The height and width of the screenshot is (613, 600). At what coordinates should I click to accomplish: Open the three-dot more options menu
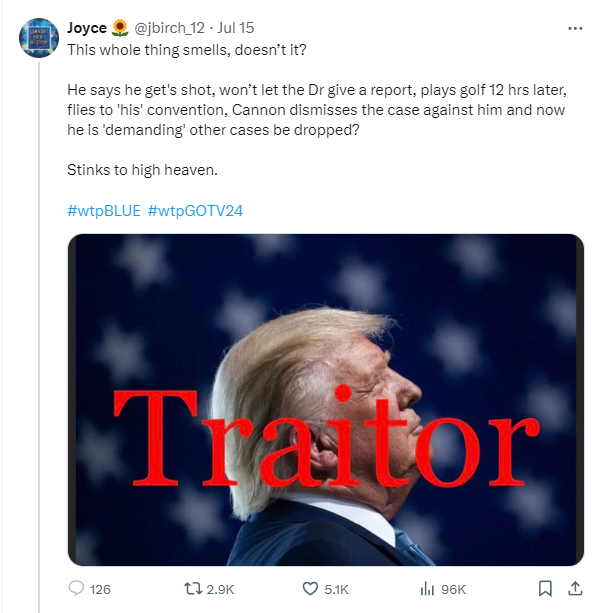pyautogui.click(x=575, y=28)
